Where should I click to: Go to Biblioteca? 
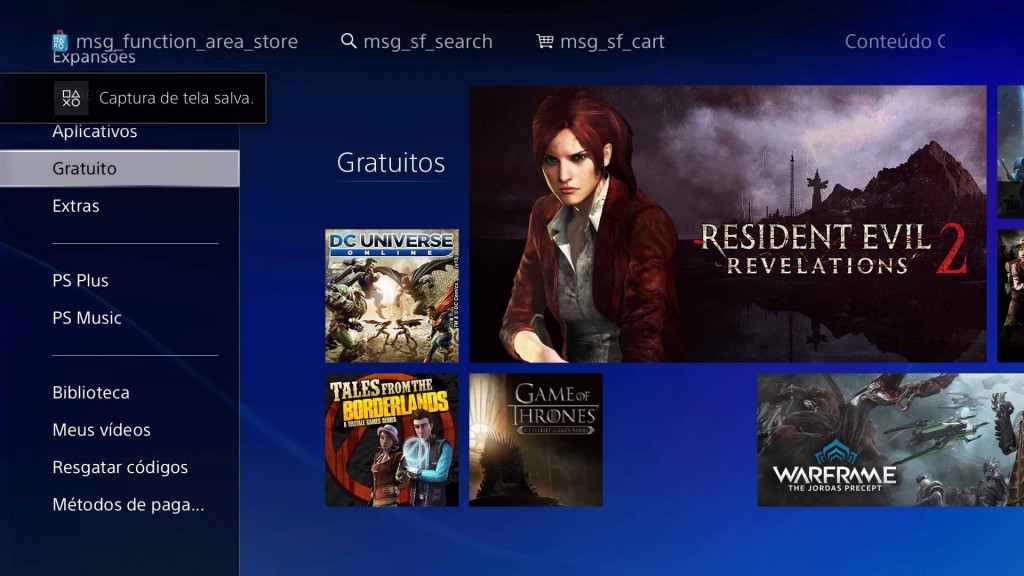(x=91, y=392)
